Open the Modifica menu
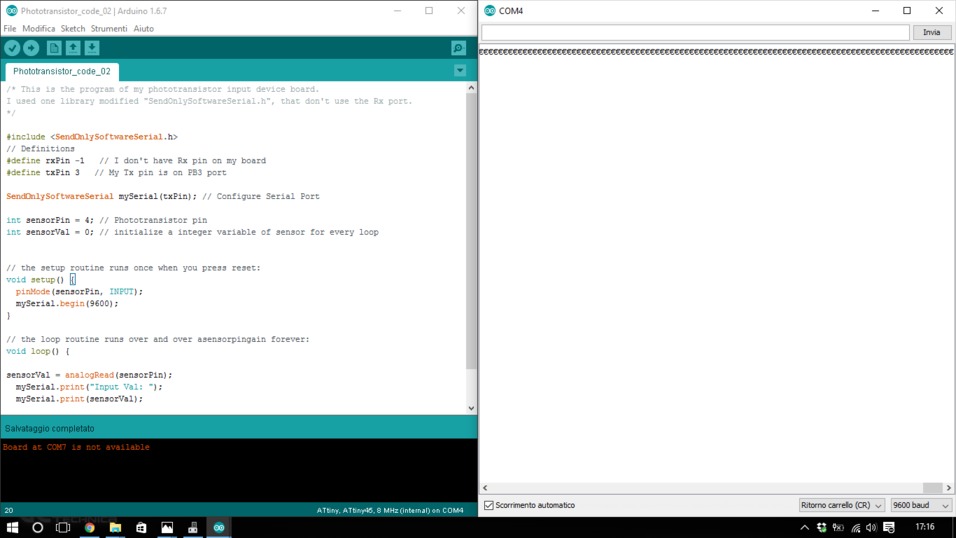This screenshot has width=956, height=538. [x=38, y=29]
